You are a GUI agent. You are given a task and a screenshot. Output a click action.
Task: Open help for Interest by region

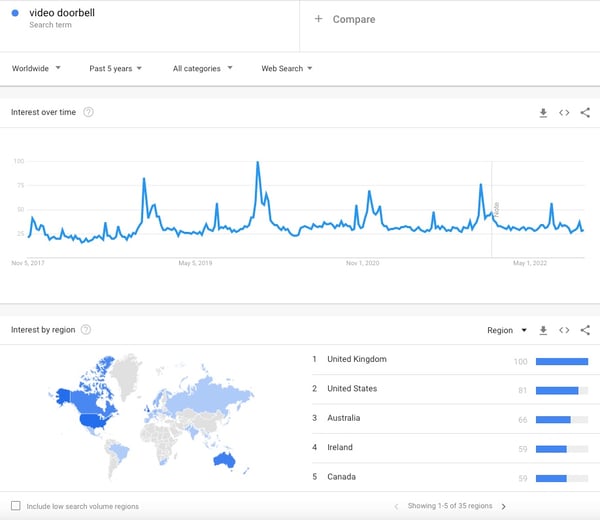[86, 329]
